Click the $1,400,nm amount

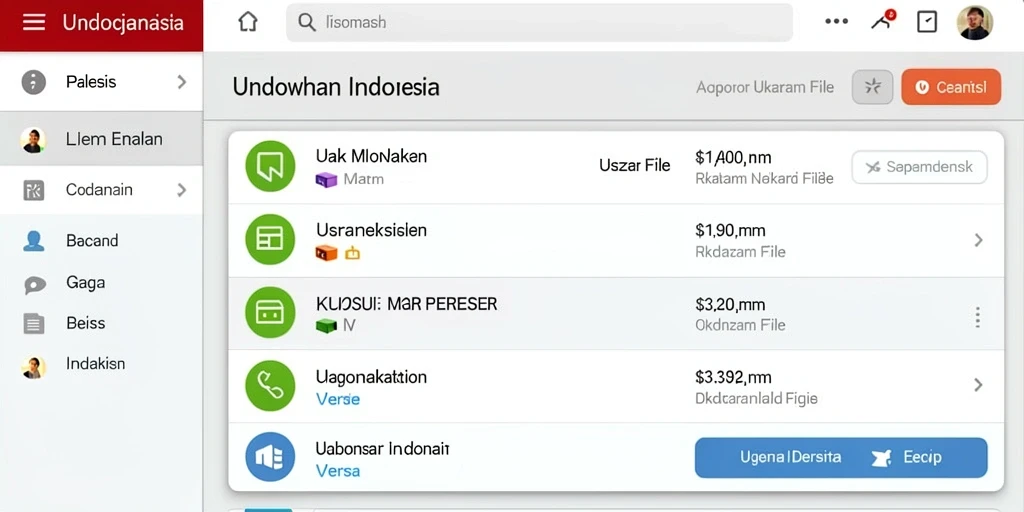tap(733, 157)
